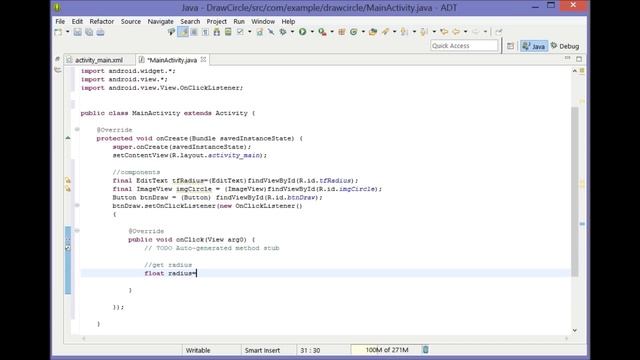Switch to activity_main.xml tab

99,60
